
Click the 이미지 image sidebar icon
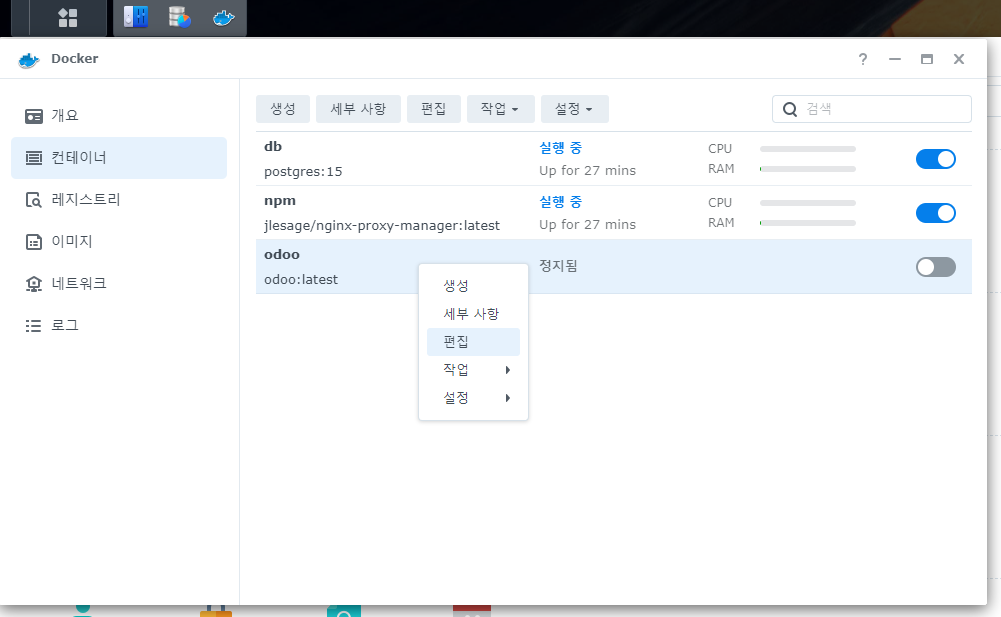click(34, 241)
